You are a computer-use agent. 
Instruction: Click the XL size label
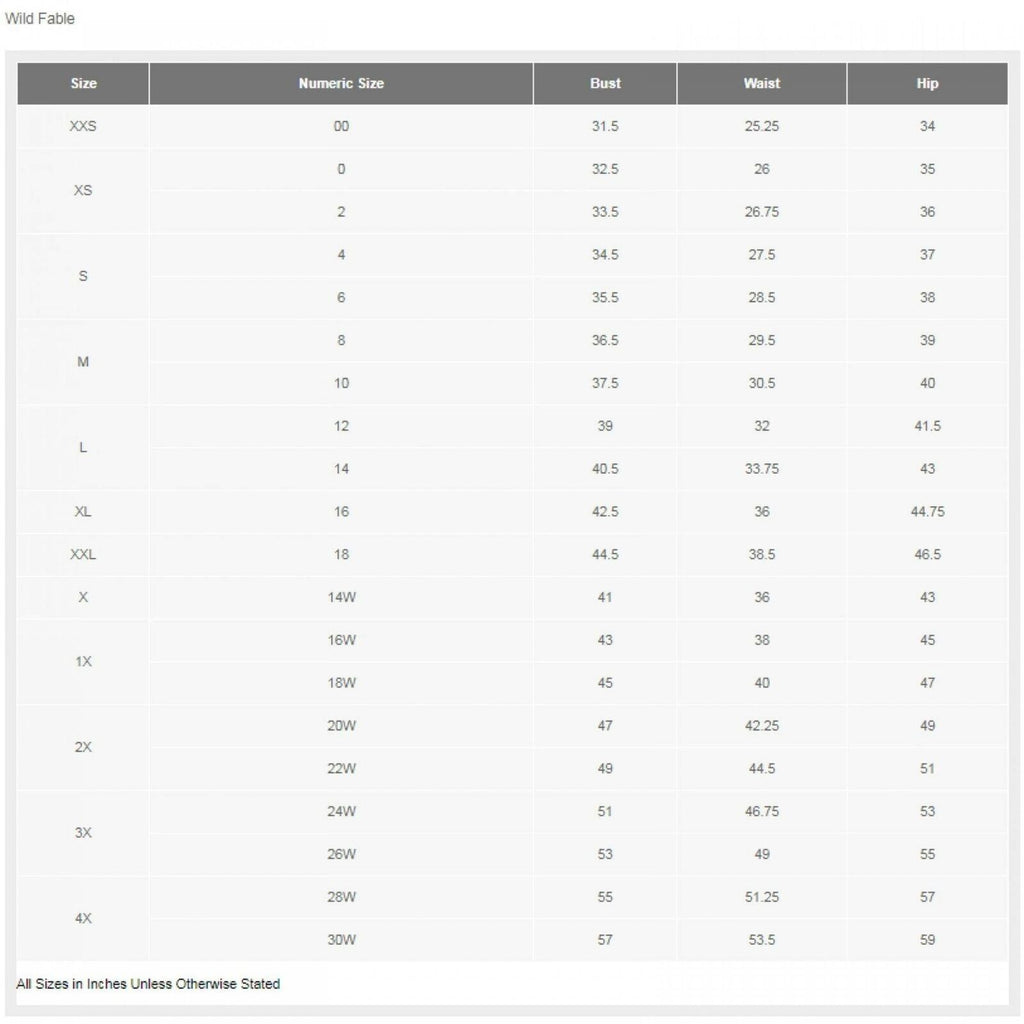(83, 512)
